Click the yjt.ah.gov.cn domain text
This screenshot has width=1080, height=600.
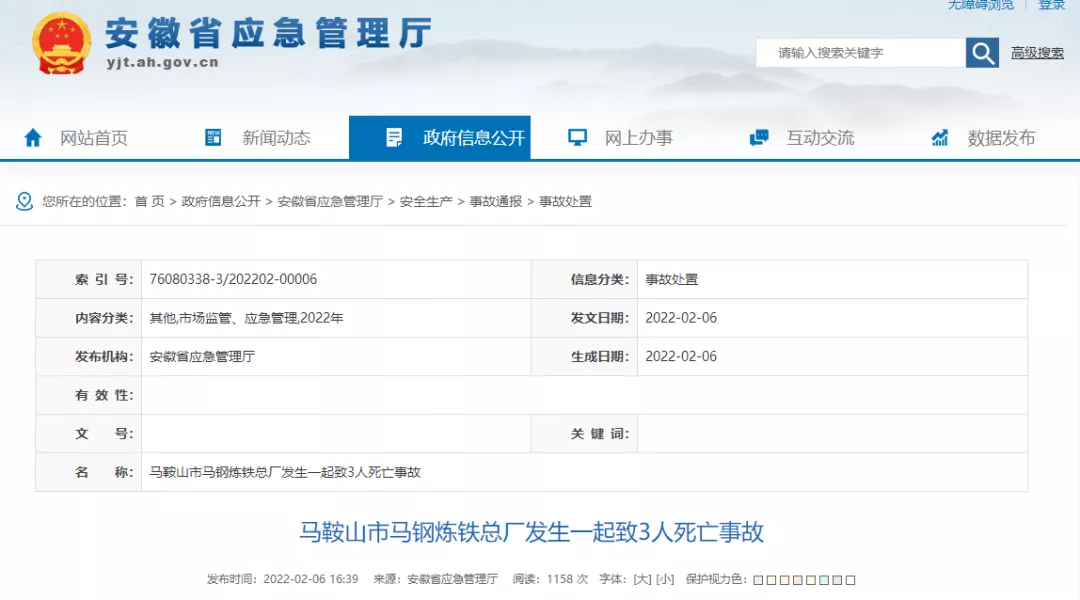pyautogui.click(x=163, y=62)
